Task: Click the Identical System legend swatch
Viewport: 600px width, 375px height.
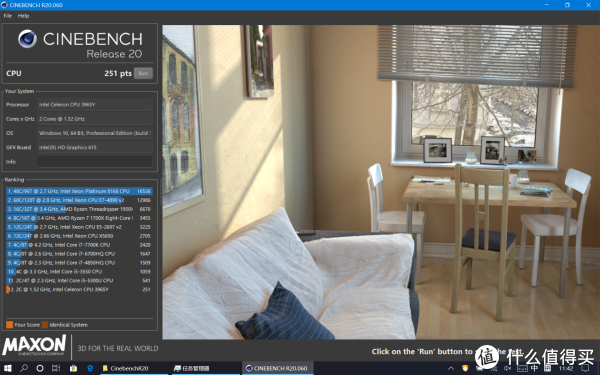Action: [45, 325]
